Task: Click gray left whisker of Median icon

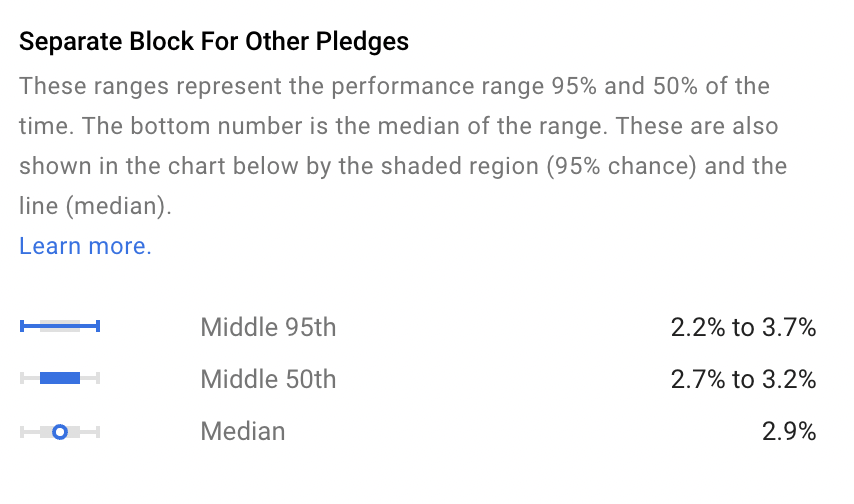Action: coord(28,432)
